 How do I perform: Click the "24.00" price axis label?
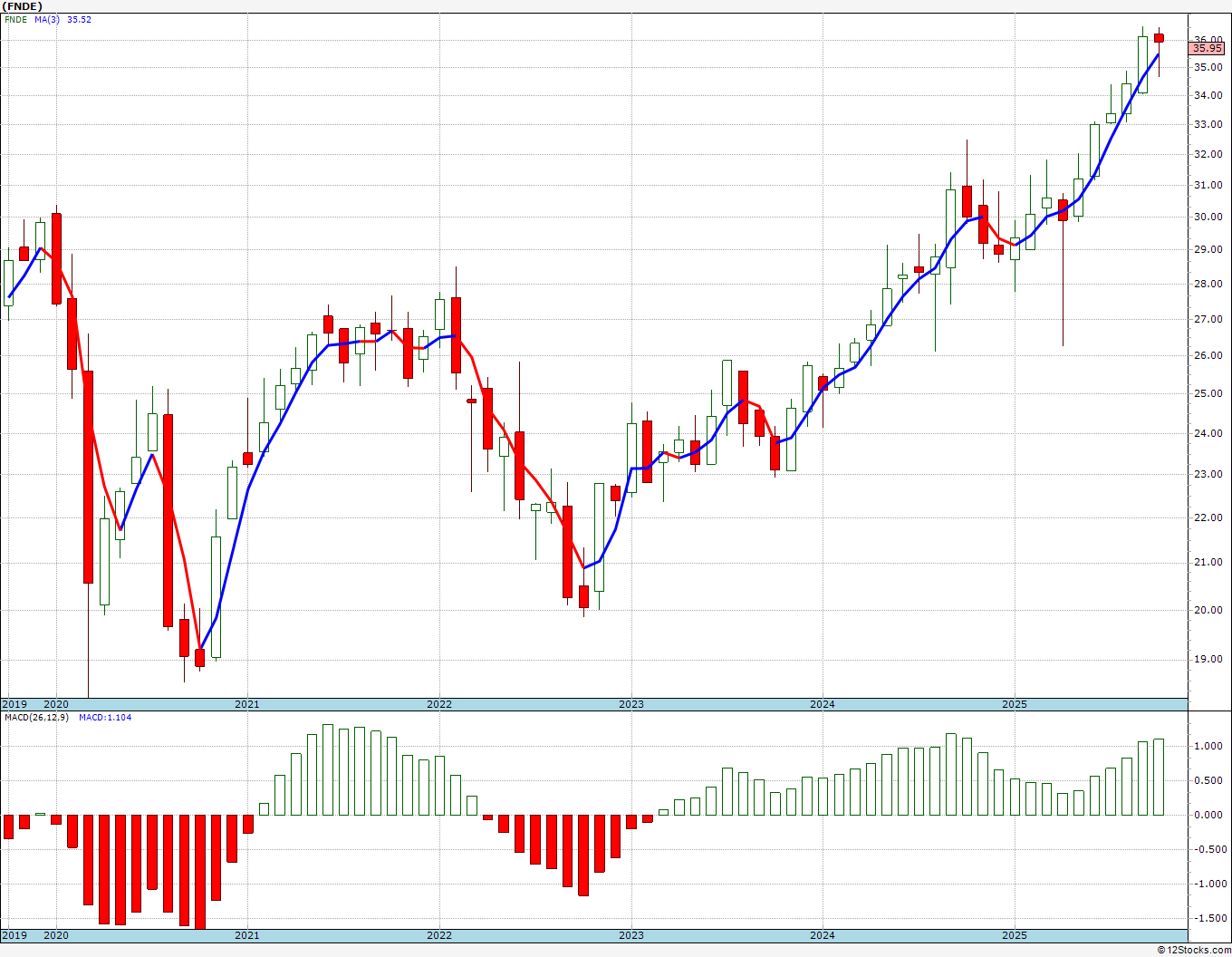click(x=1208, y=433)
